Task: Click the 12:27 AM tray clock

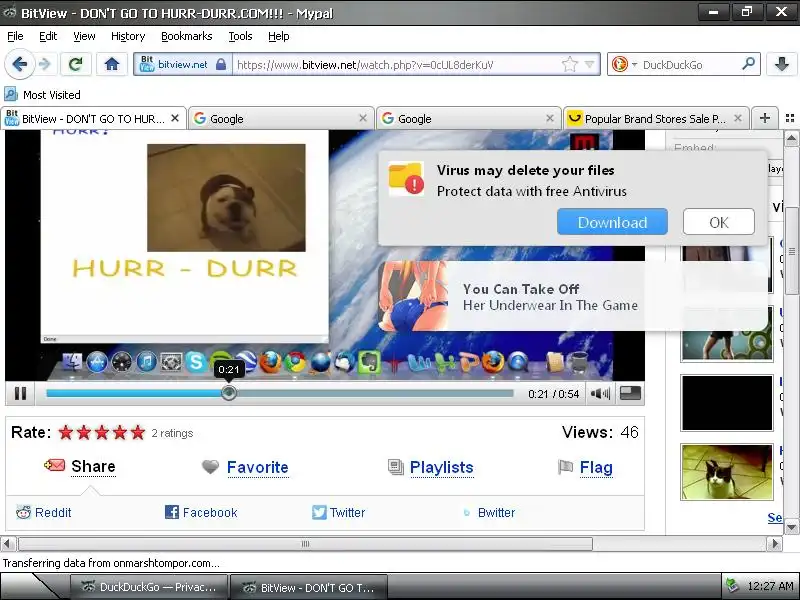Action: (x=770, y=586)
